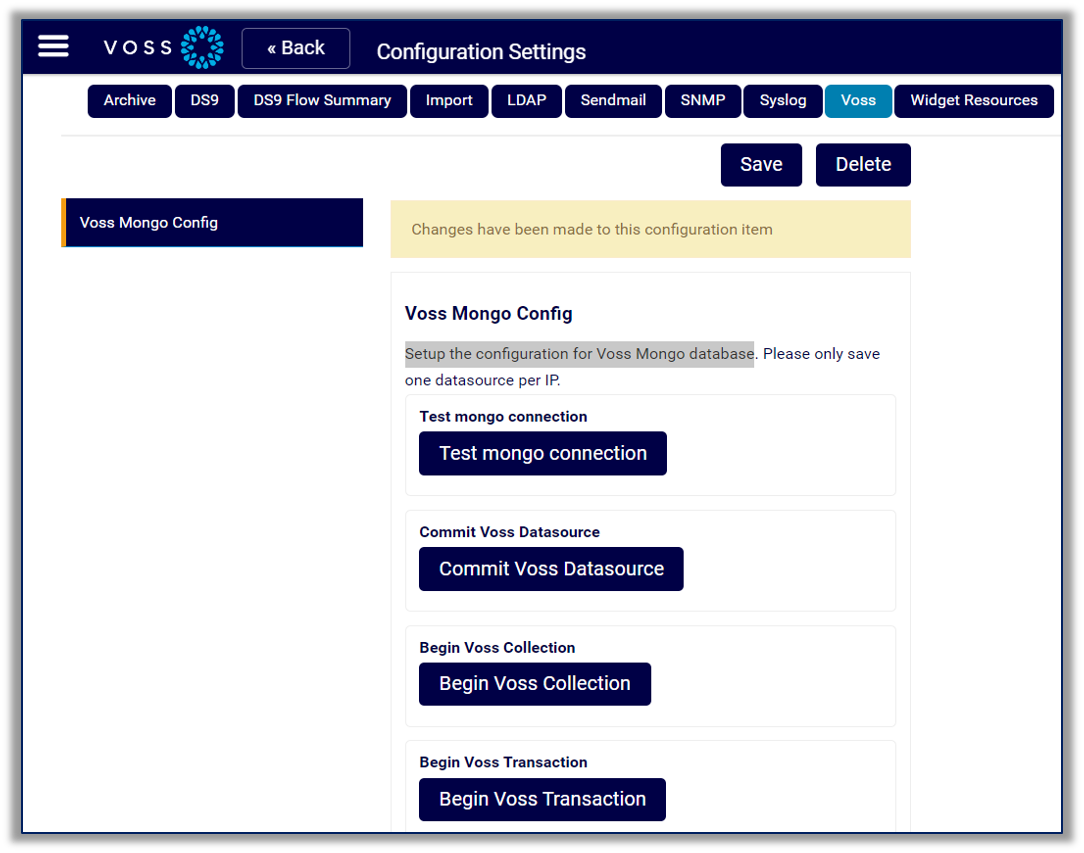Select the active Voss tab
This screenshot has height=853, width=1084.
(x=858, y=100)
